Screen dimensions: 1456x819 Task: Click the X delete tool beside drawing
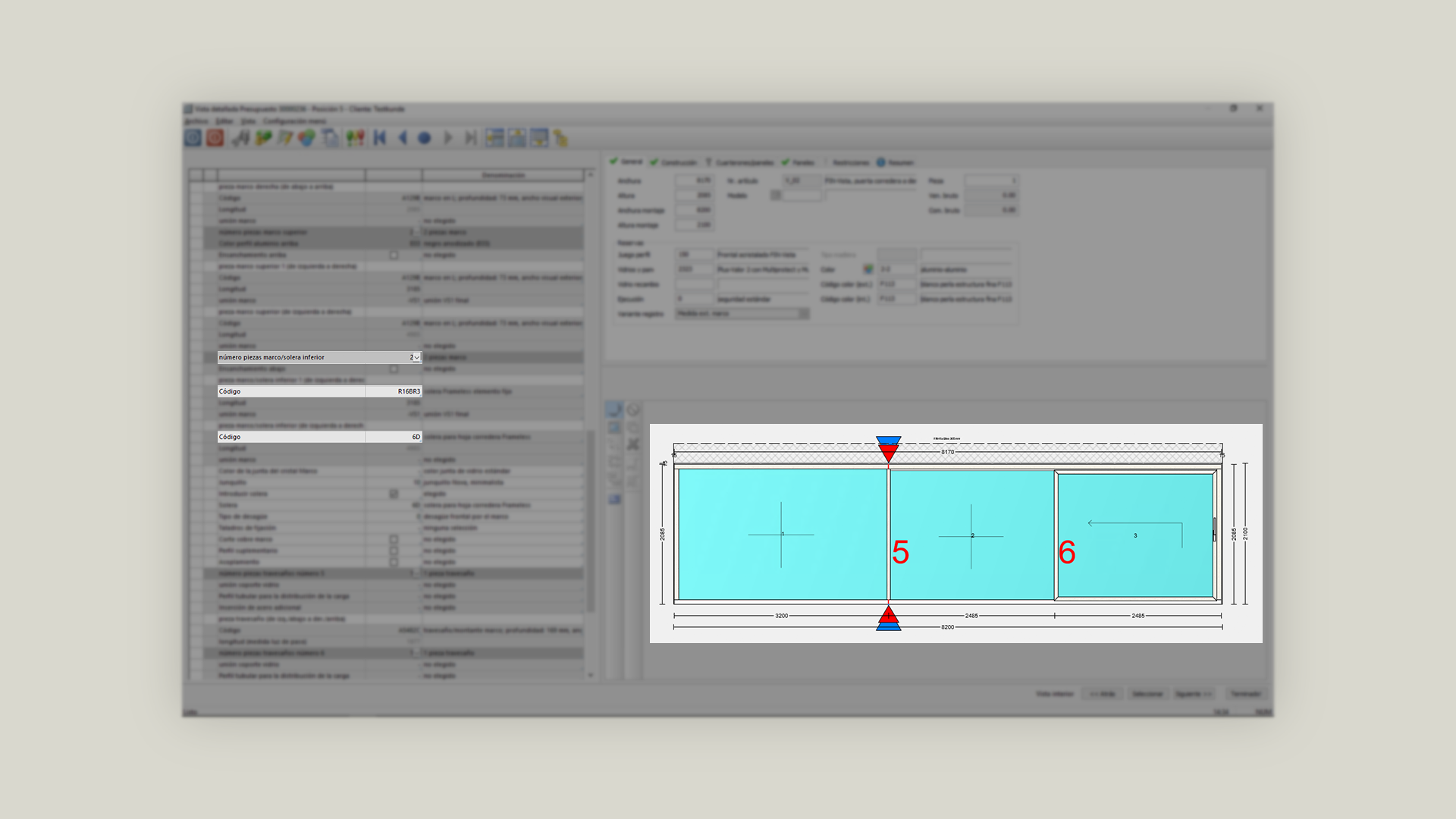[633, 444]
